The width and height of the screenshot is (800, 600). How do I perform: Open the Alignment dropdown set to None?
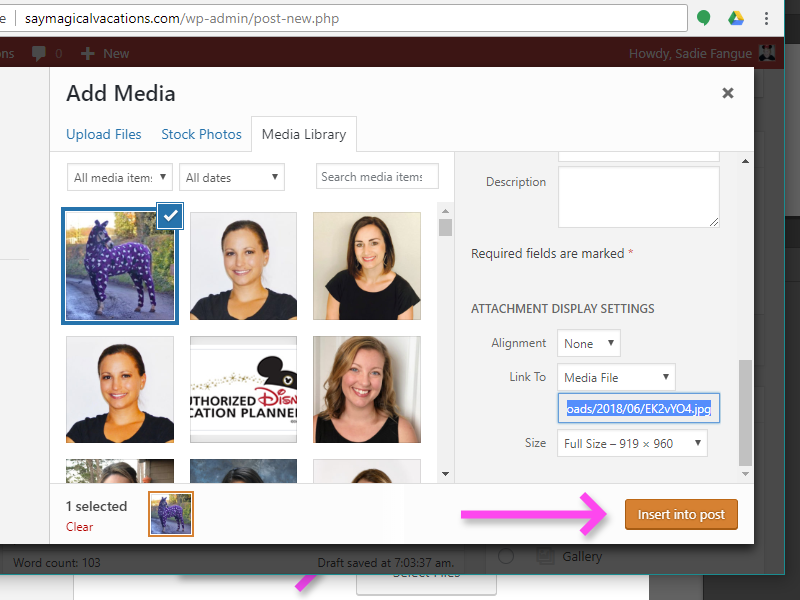589,343
